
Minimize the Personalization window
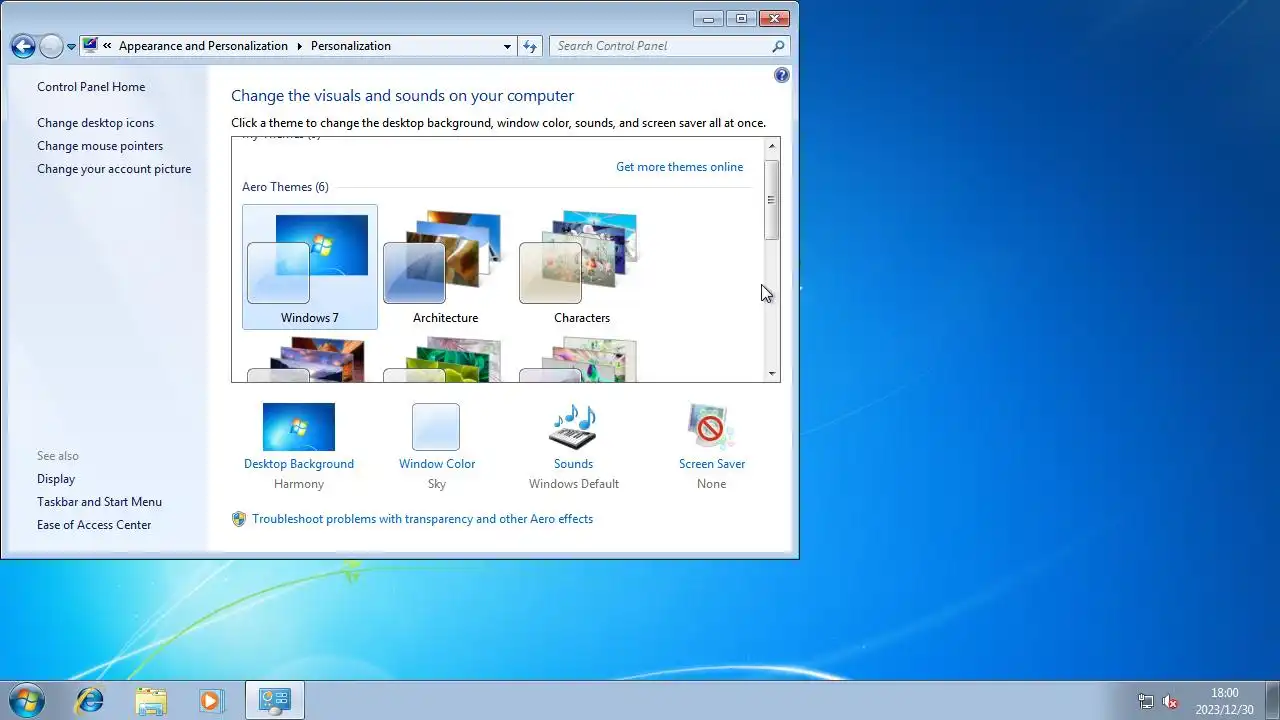pos(708,18)
